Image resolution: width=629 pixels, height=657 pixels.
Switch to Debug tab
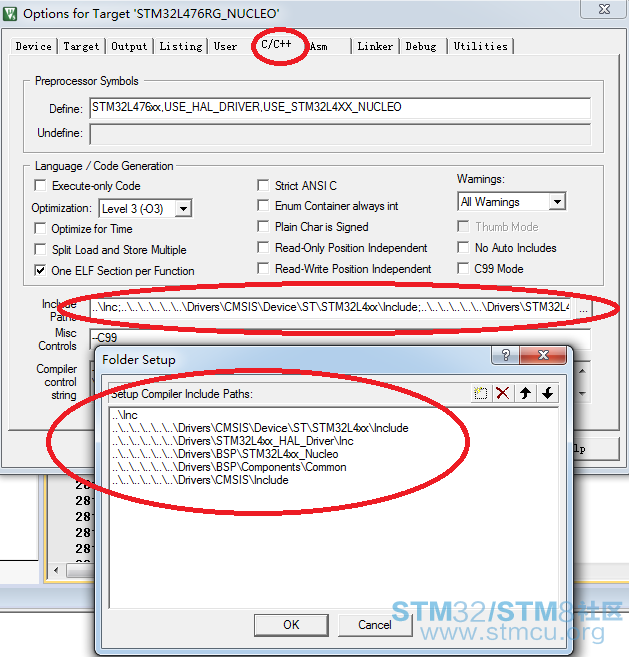421,46
